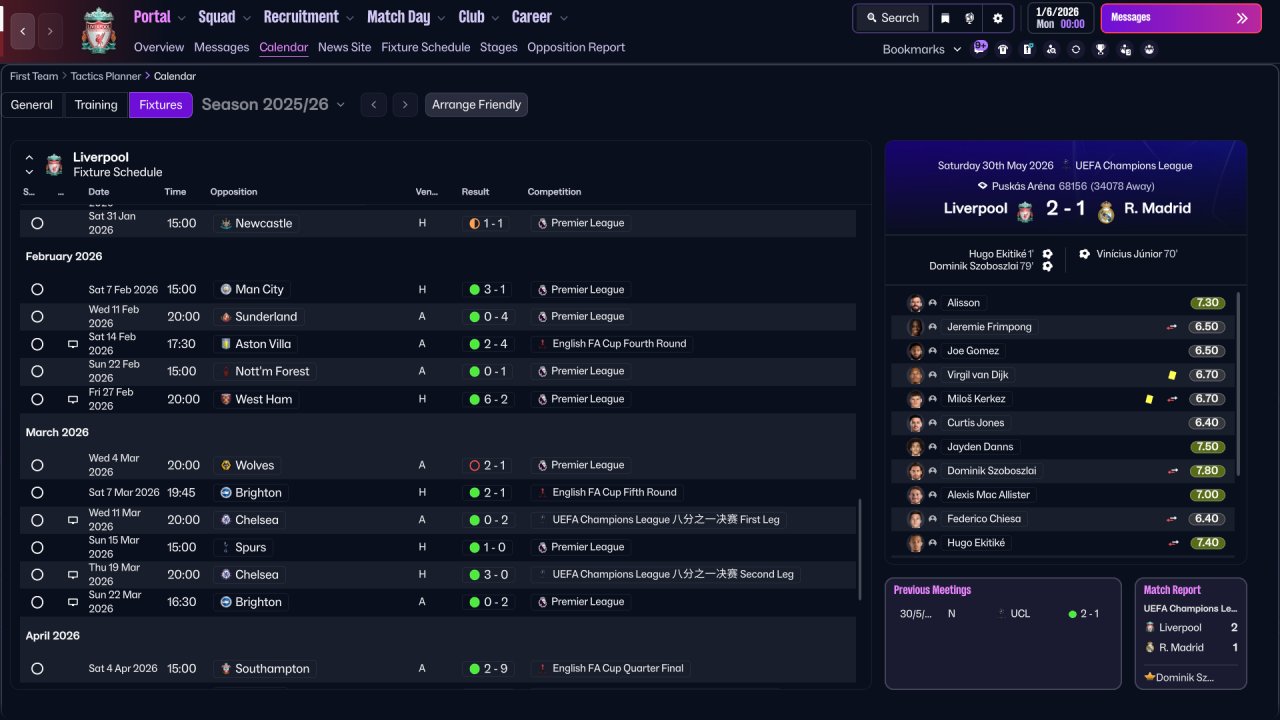
Task: Open the 9+ notifications chat icon
Action: (x=980, y=48)
